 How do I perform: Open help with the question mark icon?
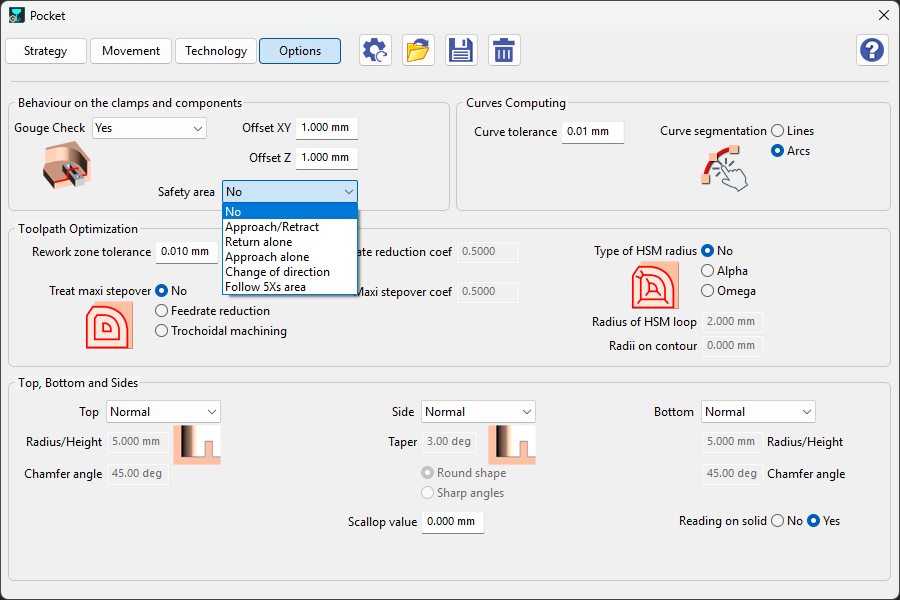pos(871,50)
